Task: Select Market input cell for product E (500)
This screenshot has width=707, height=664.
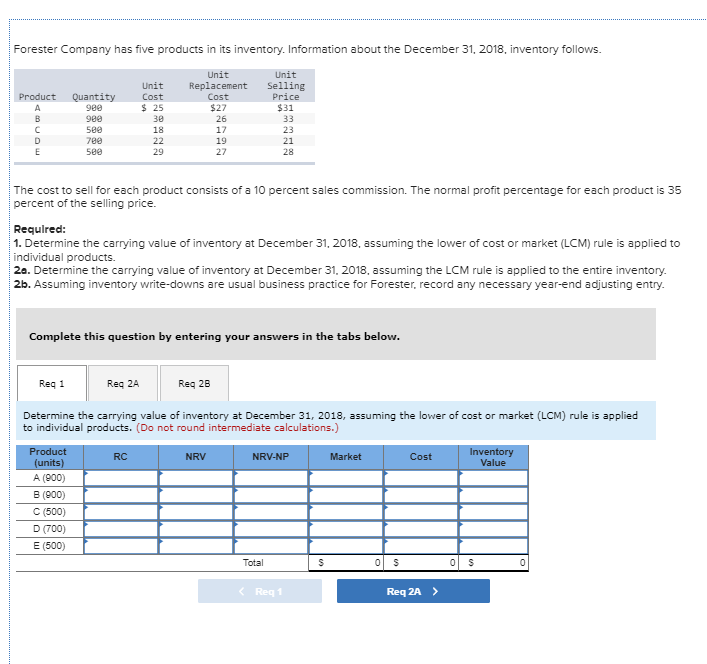Action: tap(346, 546)
